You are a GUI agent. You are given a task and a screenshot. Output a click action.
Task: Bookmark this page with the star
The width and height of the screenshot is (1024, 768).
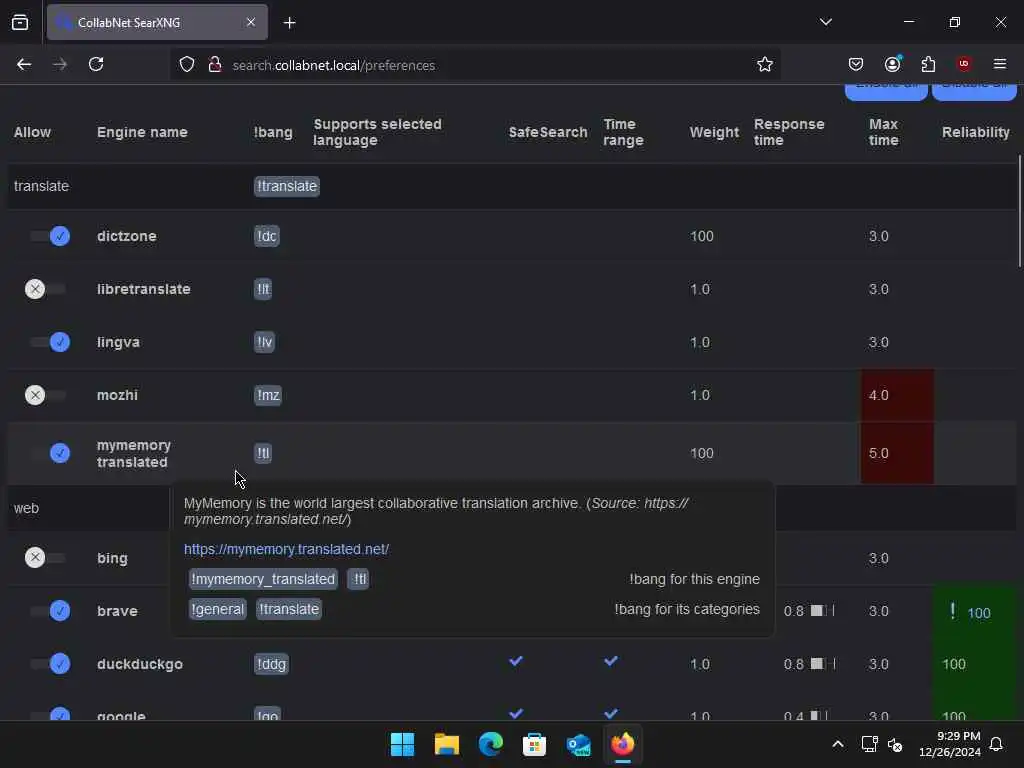pyautogui.click(x=765, y=65)
